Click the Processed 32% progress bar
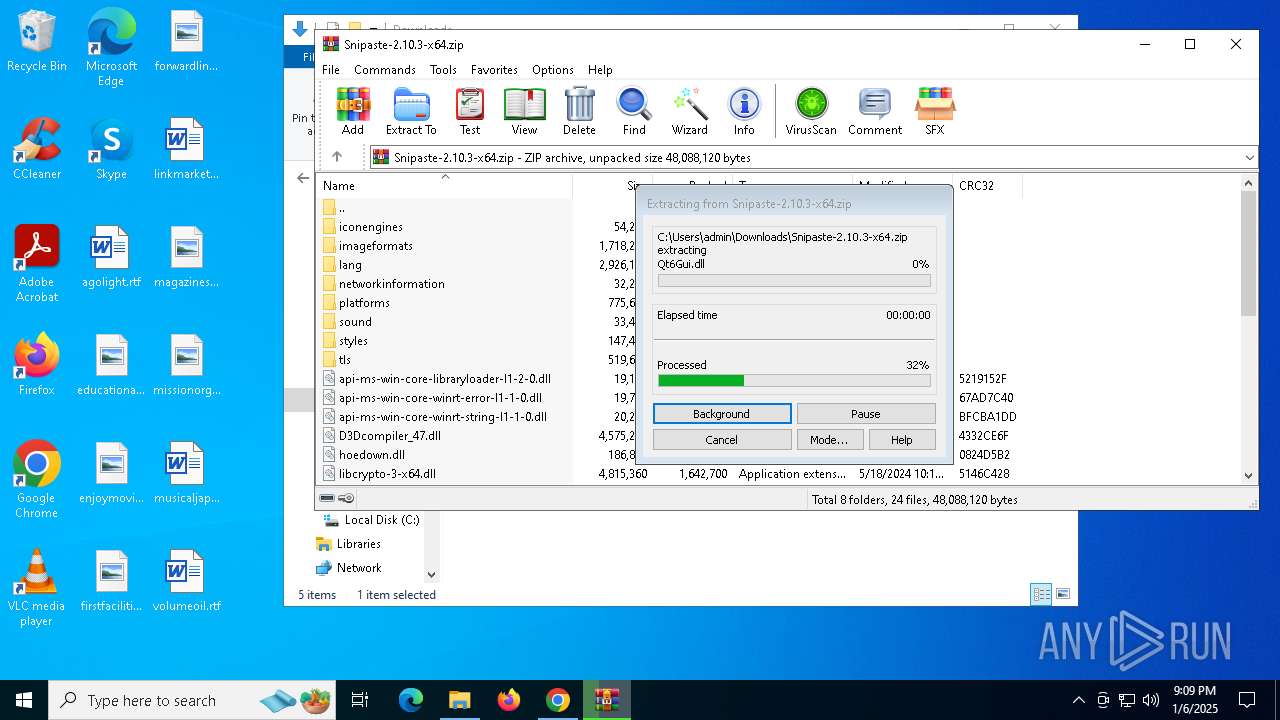Image resolution: width=1280 pixels, height=720 pixels. [794, 381]
